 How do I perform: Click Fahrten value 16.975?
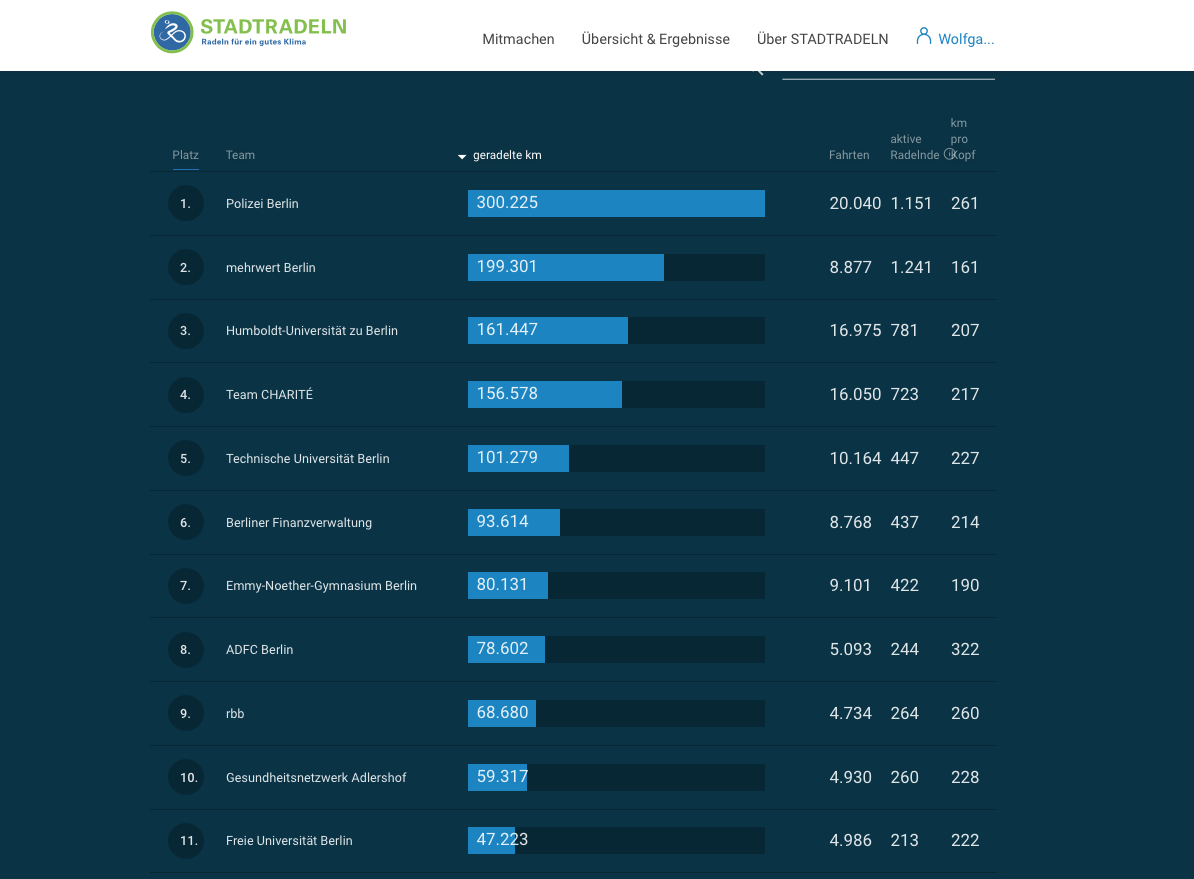pos(855,331)
